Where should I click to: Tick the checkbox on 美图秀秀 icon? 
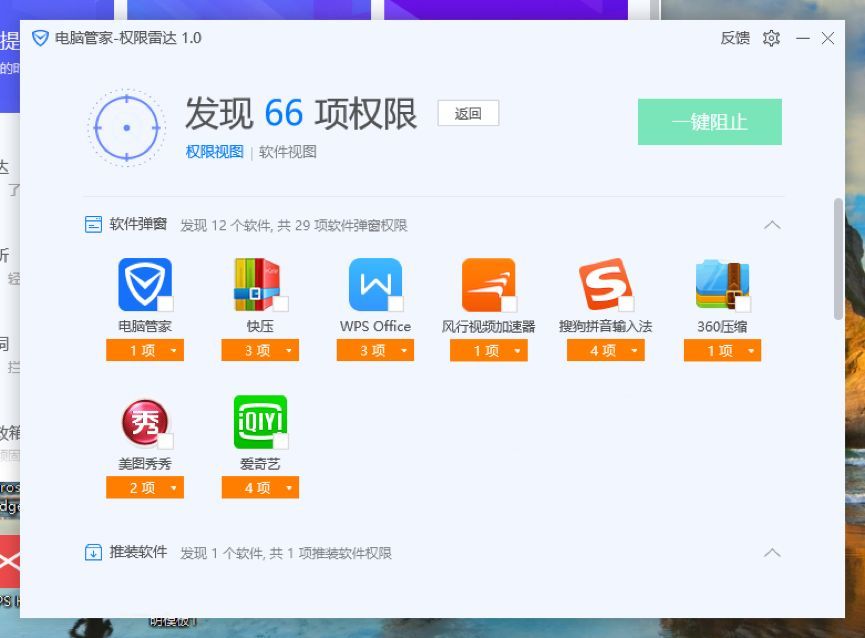click(165, 441)
